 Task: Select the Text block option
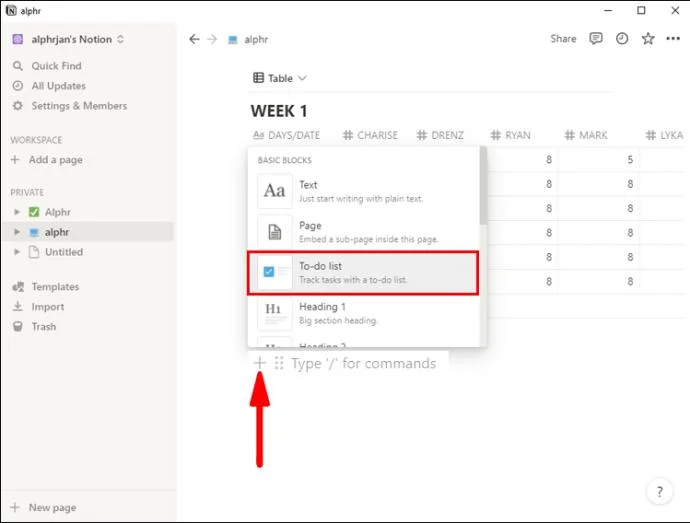(363, 191)
